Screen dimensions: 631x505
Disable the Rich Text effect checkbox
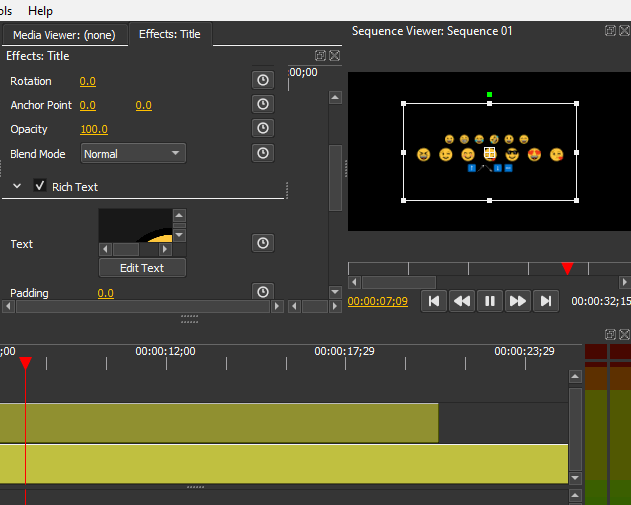(39, 186)
